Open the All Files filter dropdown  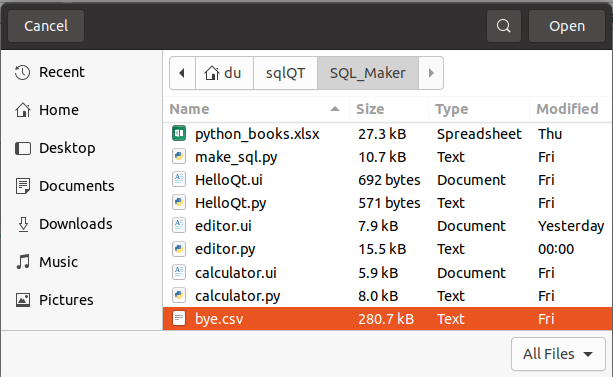pyautogui.click(x=558, y=354)
